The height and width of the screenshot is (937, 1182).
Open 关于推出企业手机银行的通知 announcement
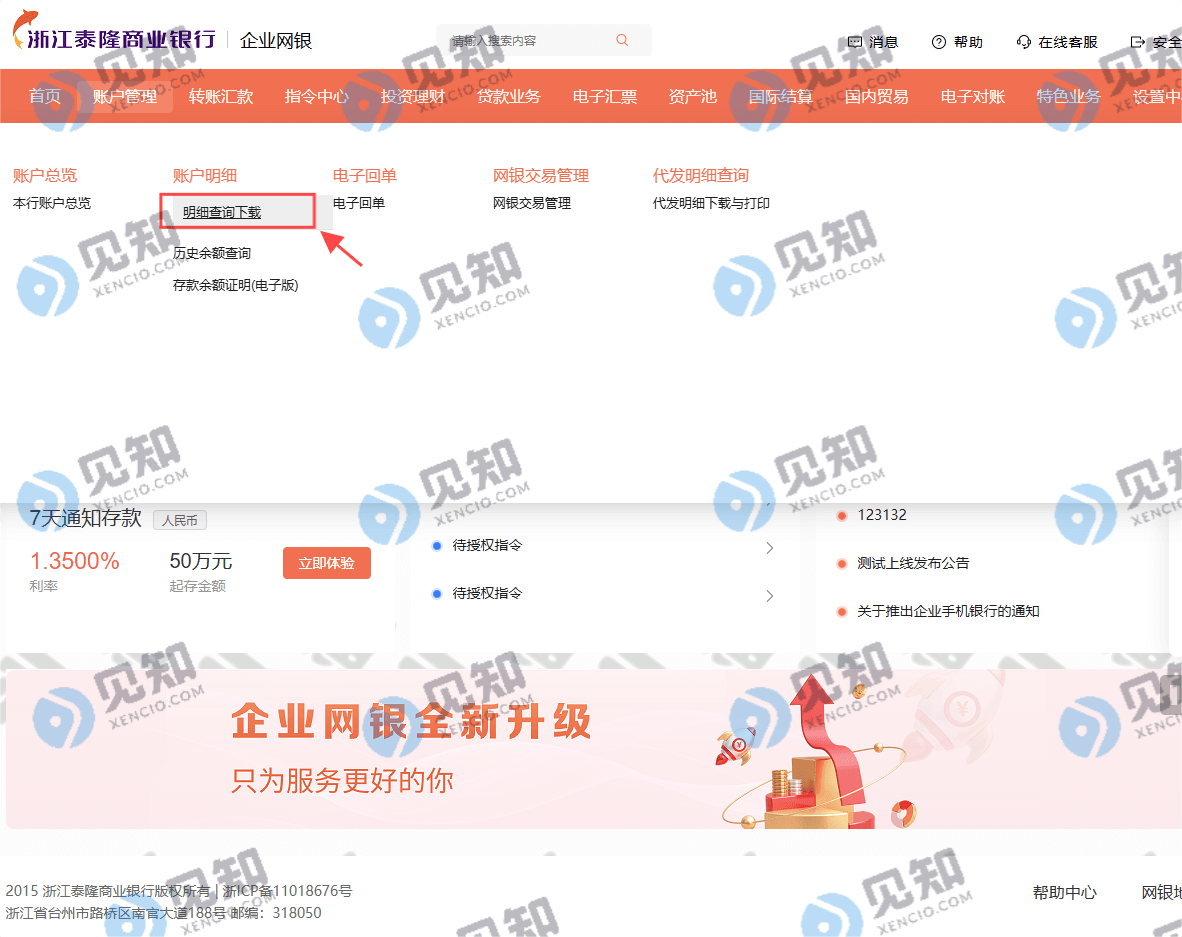tap(948, 611)
